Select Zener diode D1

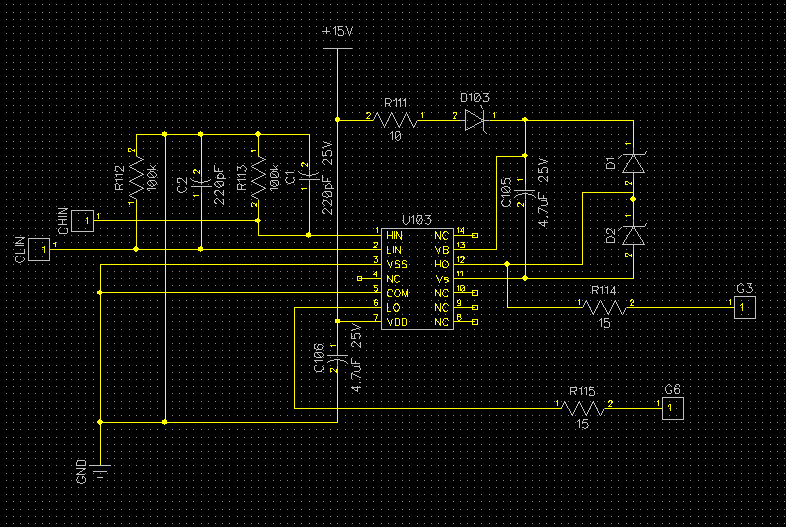(x=633, y=163)
